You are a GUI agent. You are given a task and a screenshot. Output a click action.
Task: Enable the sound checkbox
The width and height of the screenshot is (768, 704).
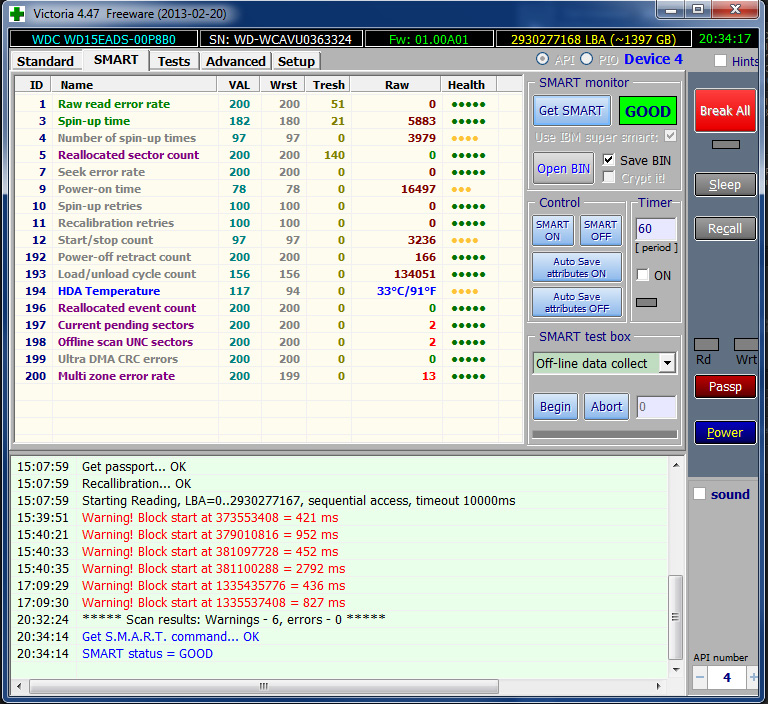[700, 494]
